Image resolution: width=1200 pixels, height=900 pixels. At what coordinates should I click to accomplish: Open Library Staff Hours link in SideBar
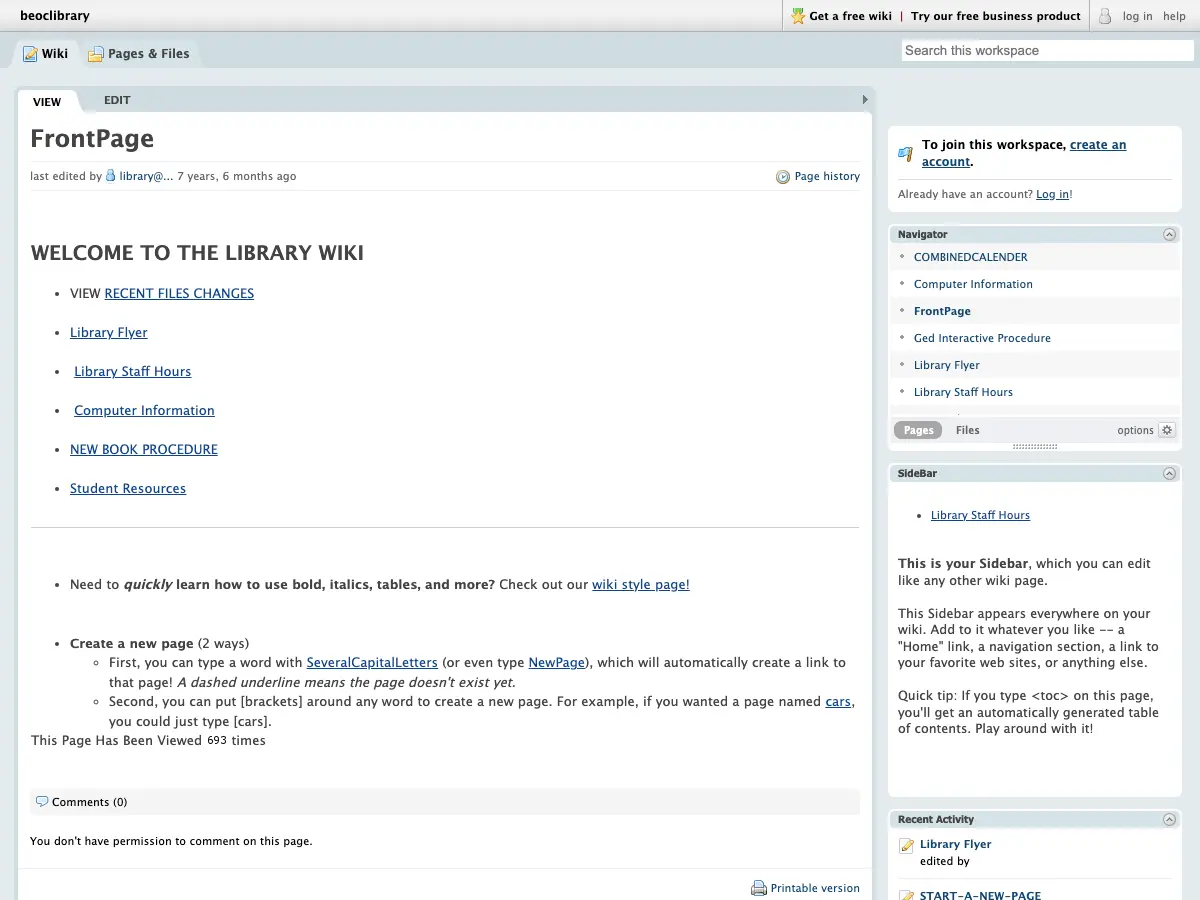(x=980, y=515)
